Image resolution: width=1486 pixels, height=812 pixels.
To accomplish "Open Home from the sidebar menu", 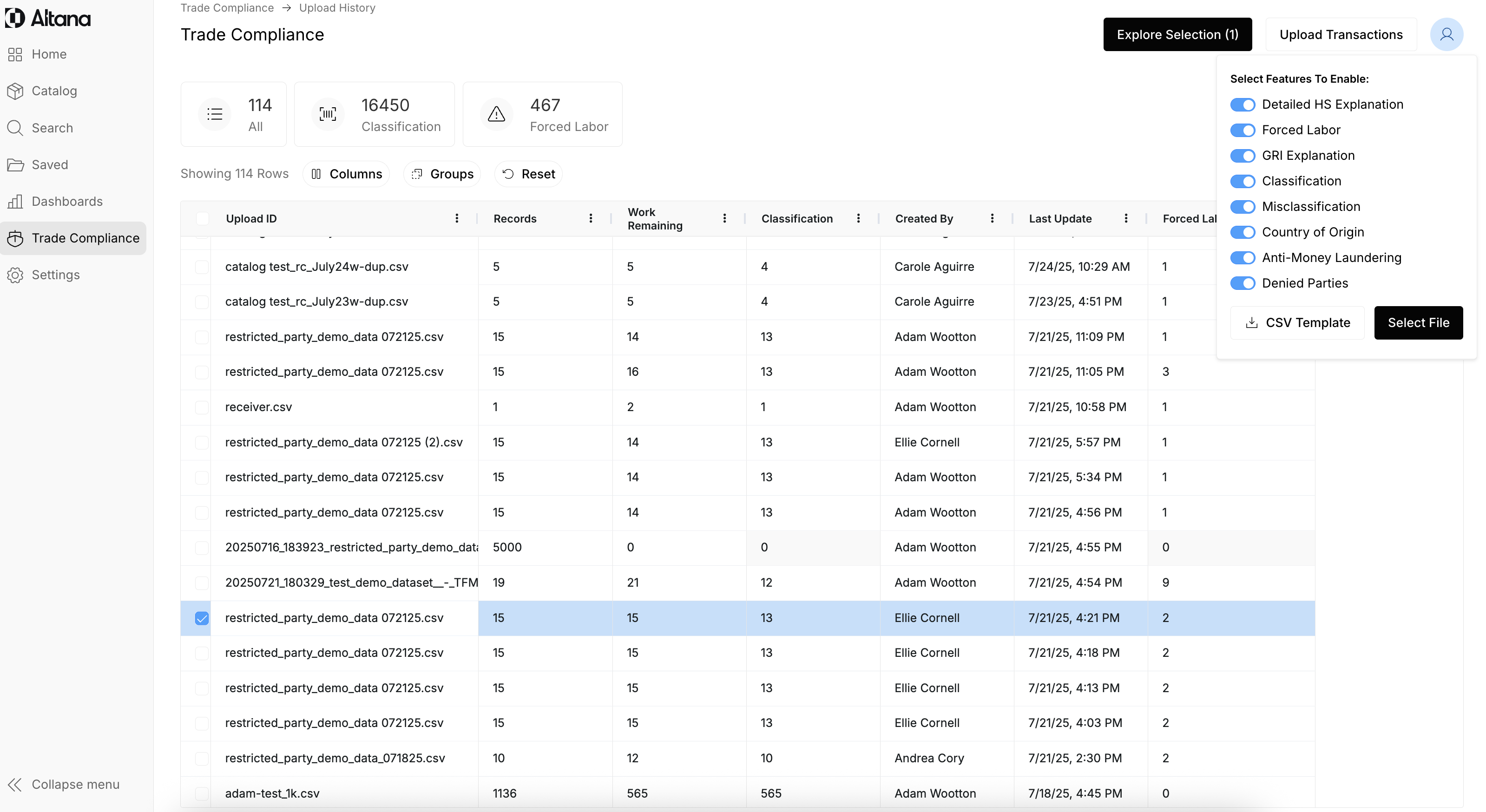I will coord(49,54).
